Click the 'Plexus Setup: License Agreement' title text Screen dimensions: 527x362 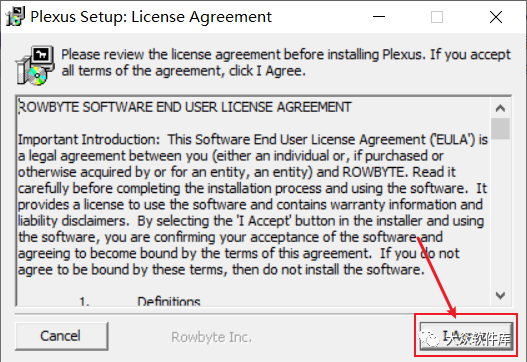151,17
